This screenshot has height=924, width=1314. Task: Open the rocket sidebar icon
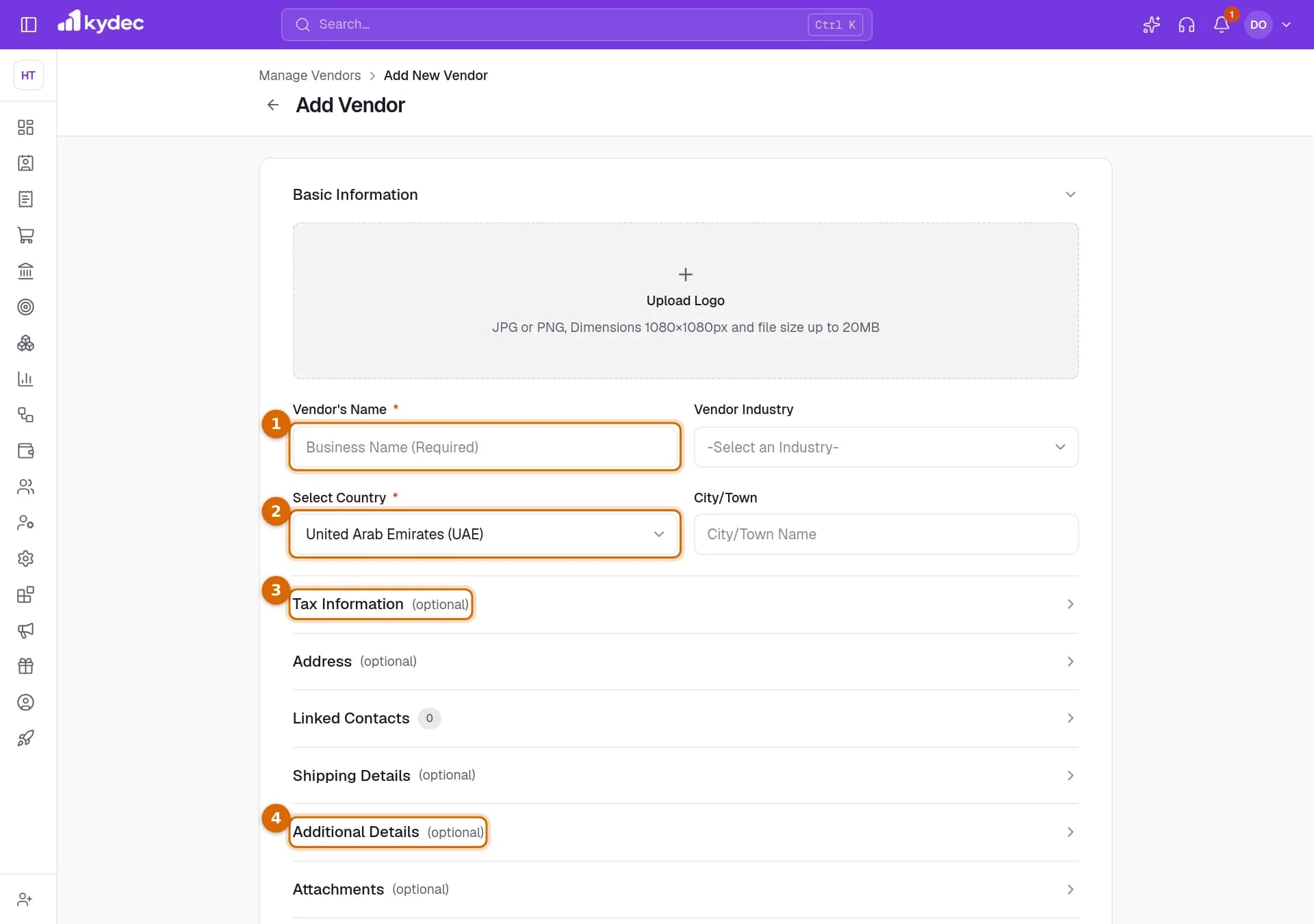[26, 739]
